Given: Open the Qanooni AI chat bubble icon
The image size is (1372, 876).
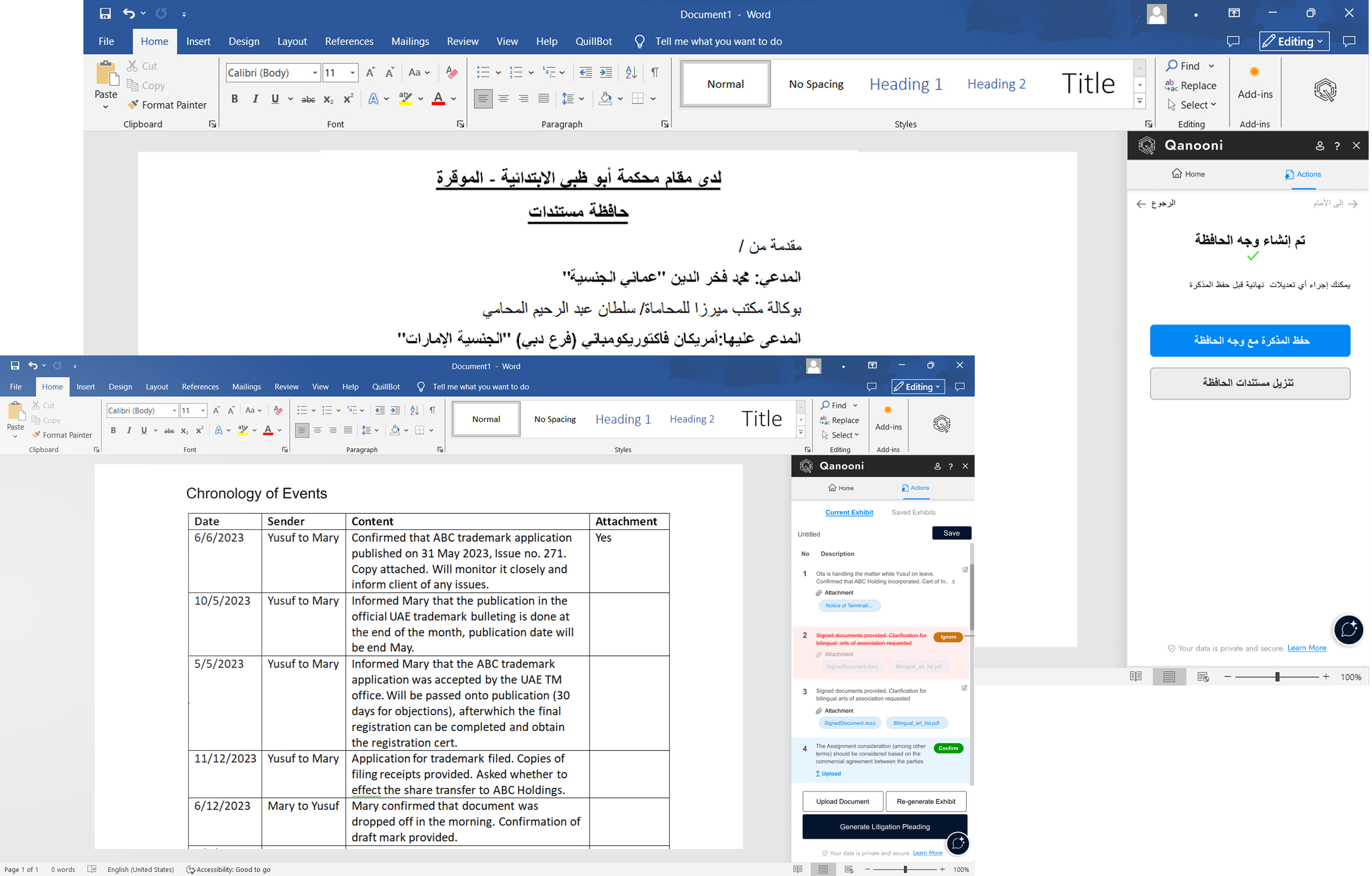Looking at the screenshot, I should pyautogui.click(x=1349, y=630).
